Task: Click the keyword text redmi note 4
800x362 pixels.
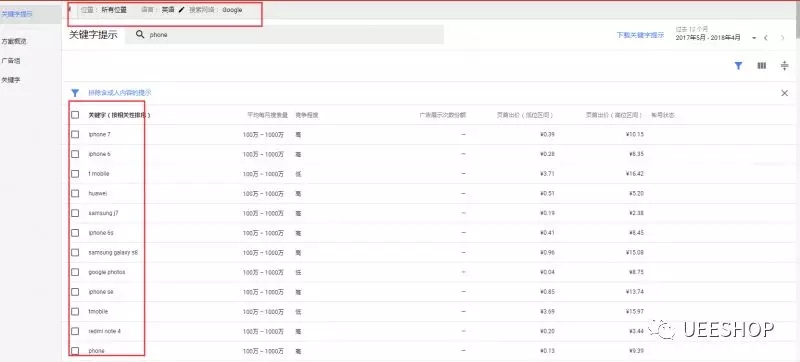Action: pyautogui.click(x=105, y=331)
